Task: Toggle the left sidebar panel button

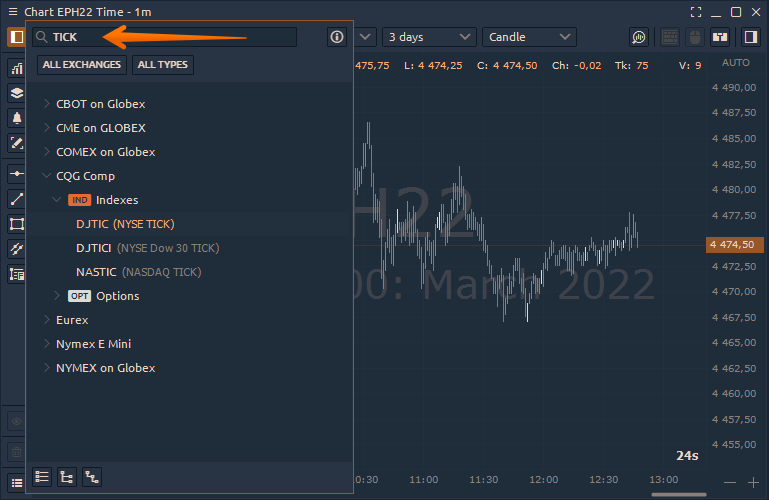Action: [16, 37]
